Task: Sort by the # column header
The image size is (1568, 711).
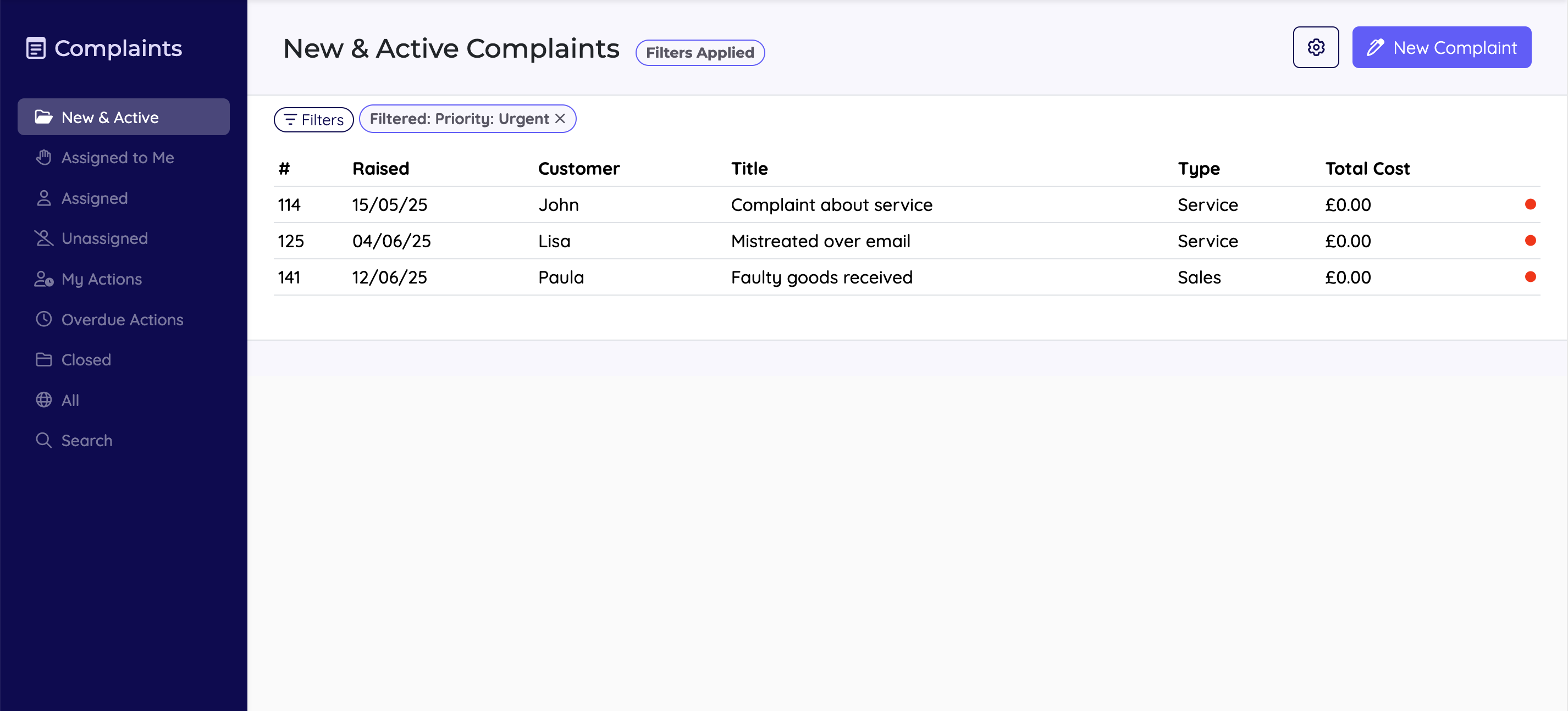Action: click(284, 169)
